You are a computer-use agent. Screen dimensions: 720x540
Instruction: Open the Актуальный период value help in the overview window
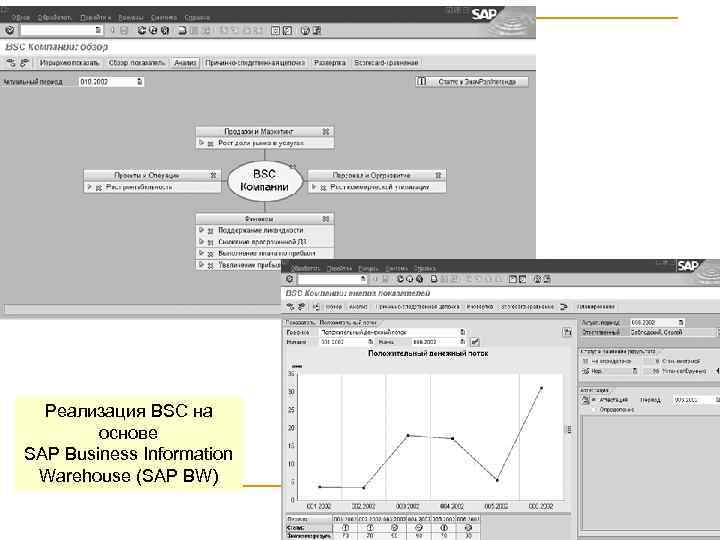pos(140,81)
